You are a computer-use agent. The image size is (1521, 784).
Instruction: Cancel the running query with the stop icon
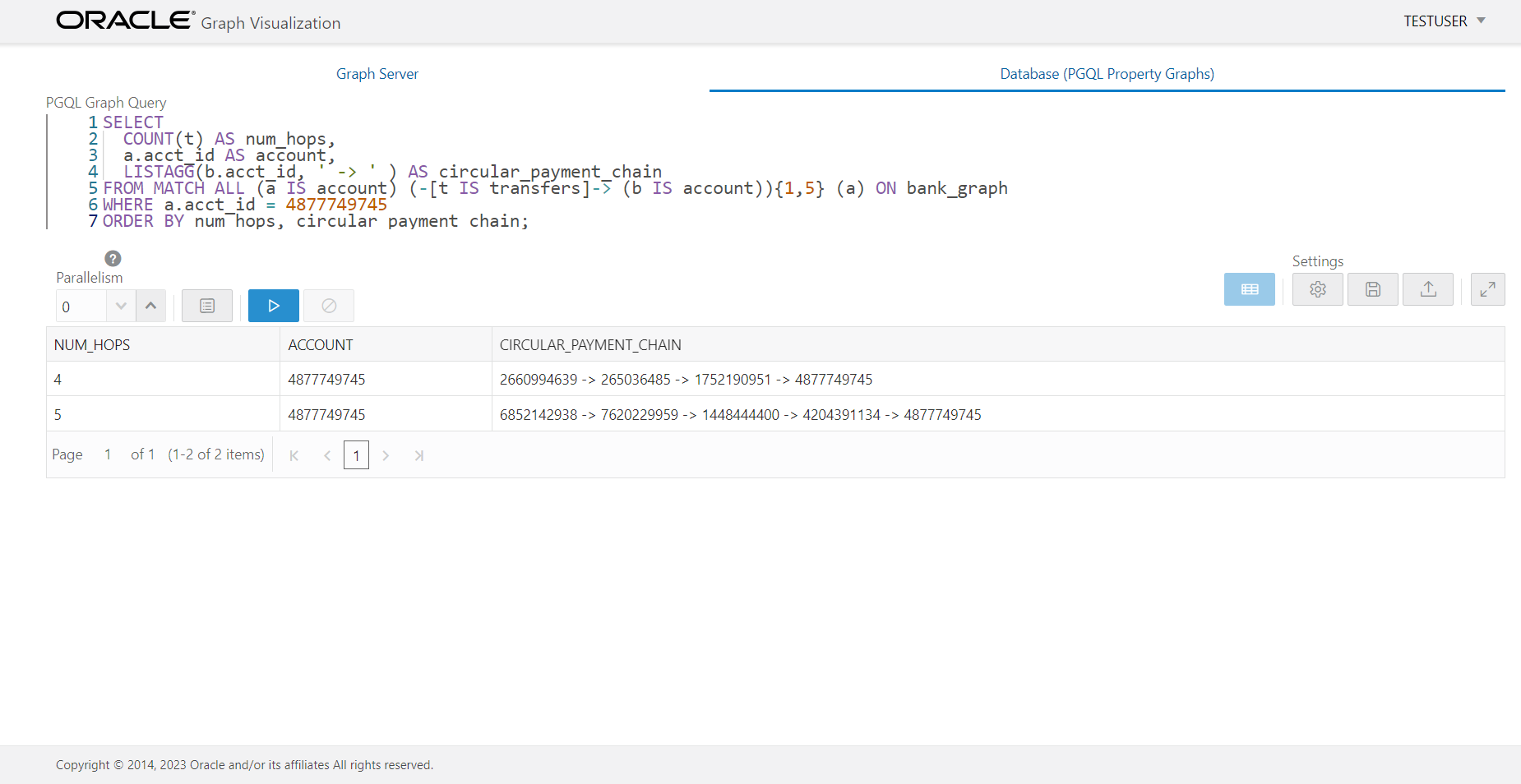point(329,305)
